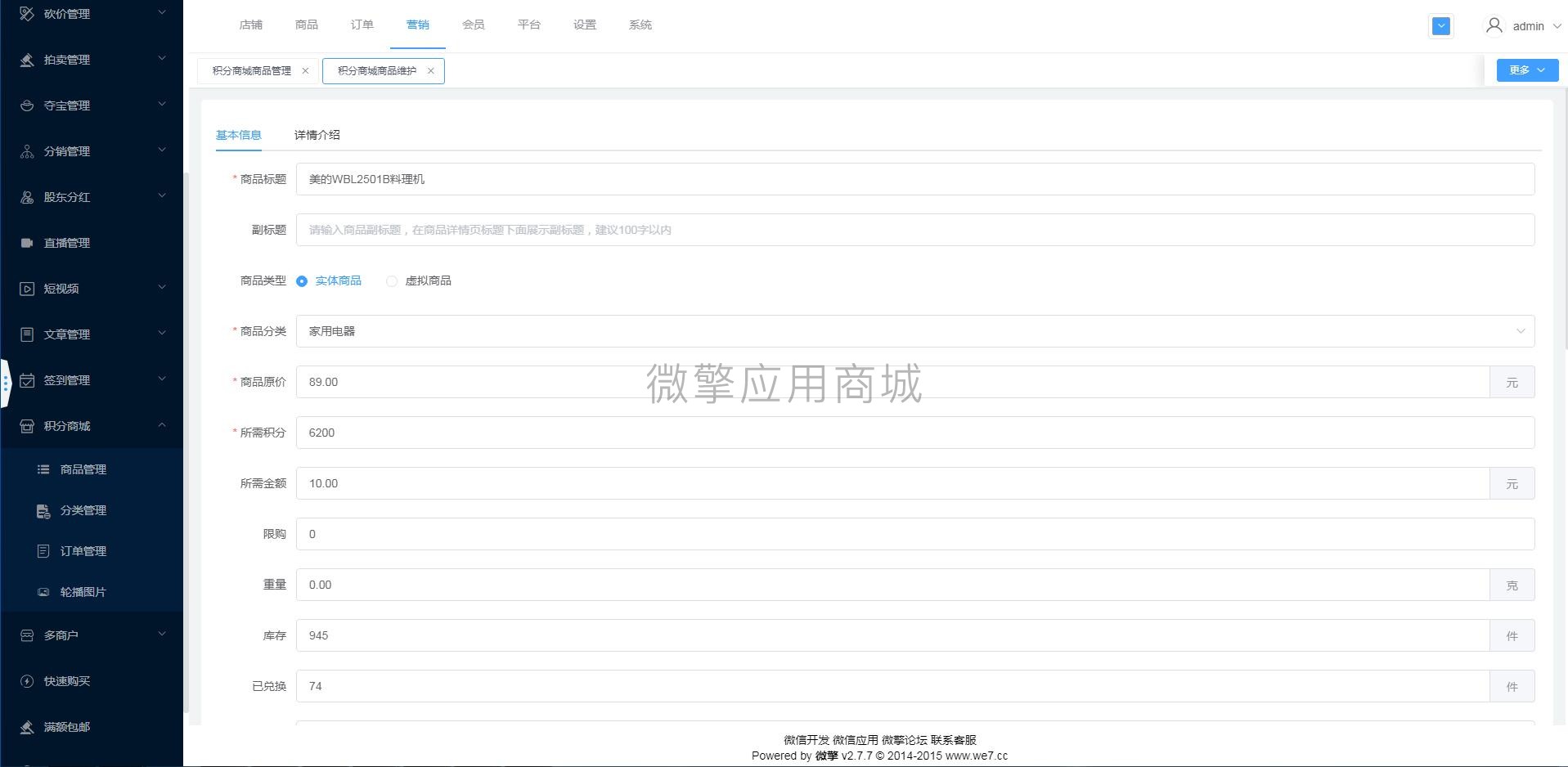Open the 微信开发 footer link
The width and height of the screenshot is (1568, 767).
point(806,740)
